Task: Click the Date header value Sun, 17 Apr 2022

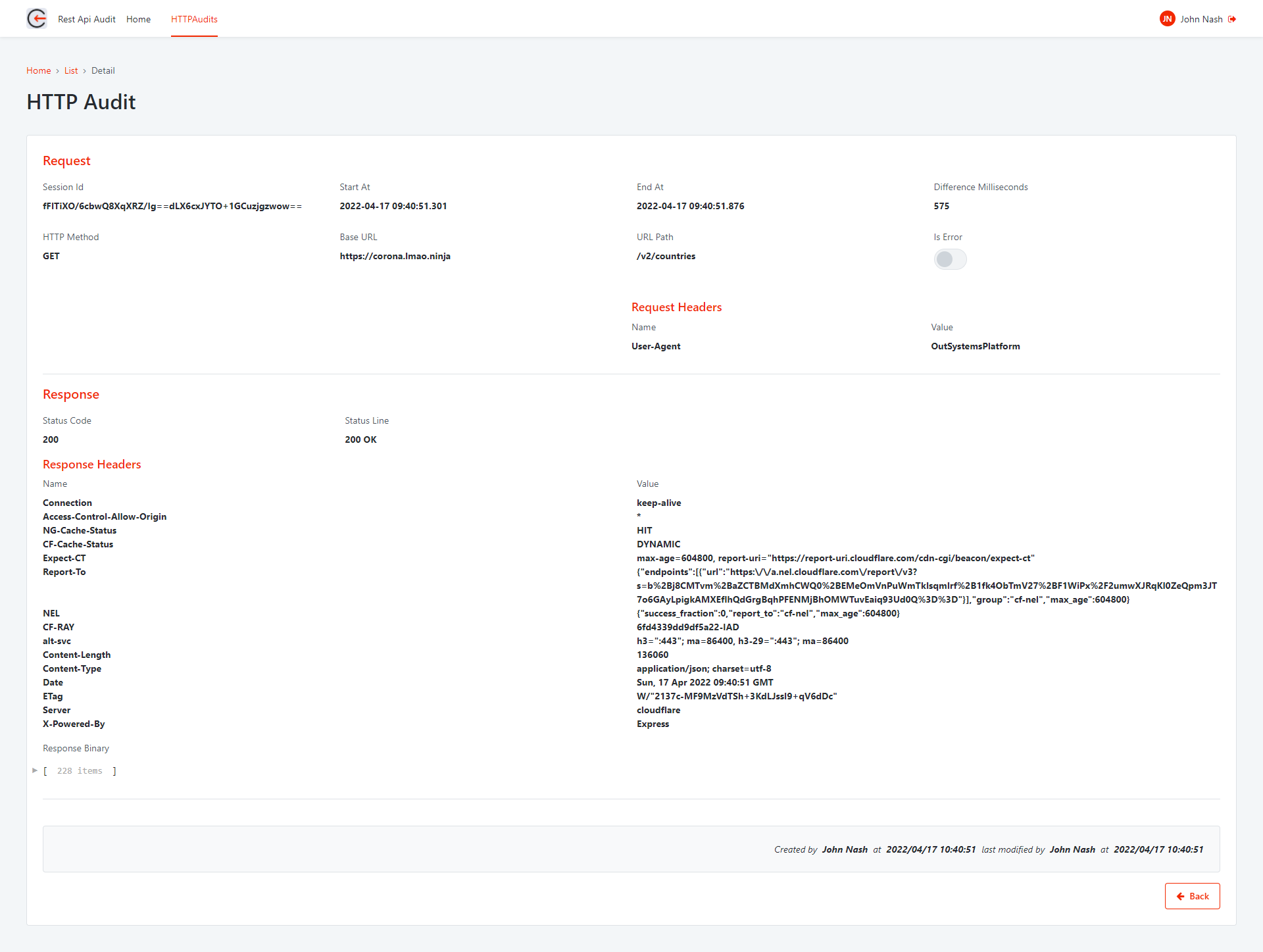Action: (705, 682)
